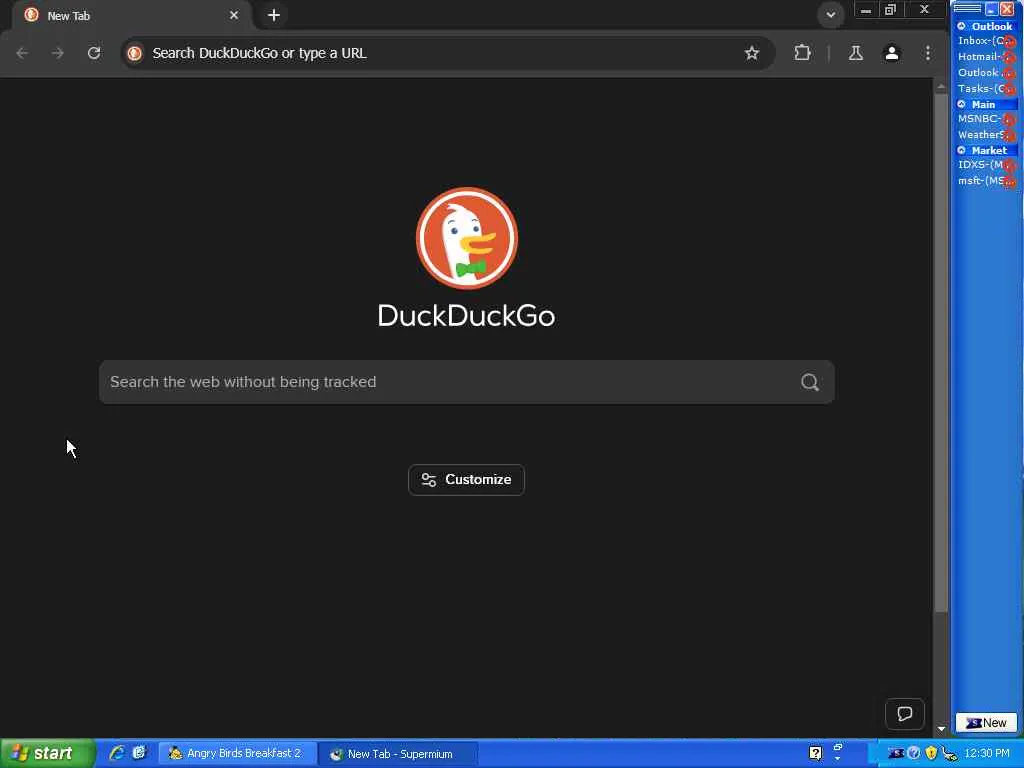Image resolution: width=1024 pixels, height=768 pixels.
Task: Click the Customize button
Action: tap(466, 480)
